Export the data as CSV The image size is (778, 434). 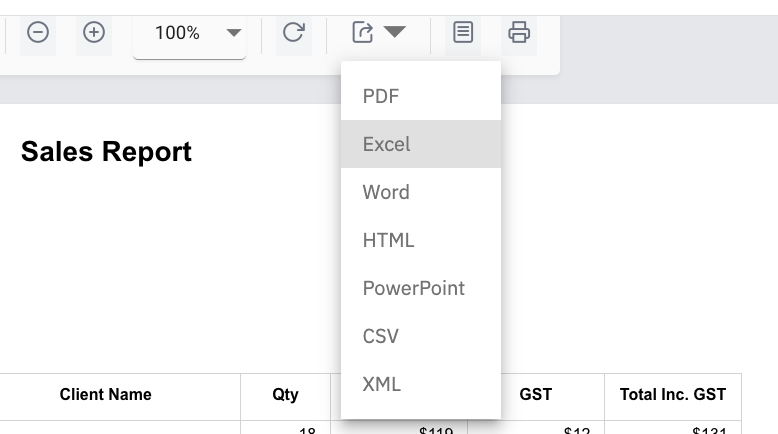pyautogui.click(x=381, y=336)
